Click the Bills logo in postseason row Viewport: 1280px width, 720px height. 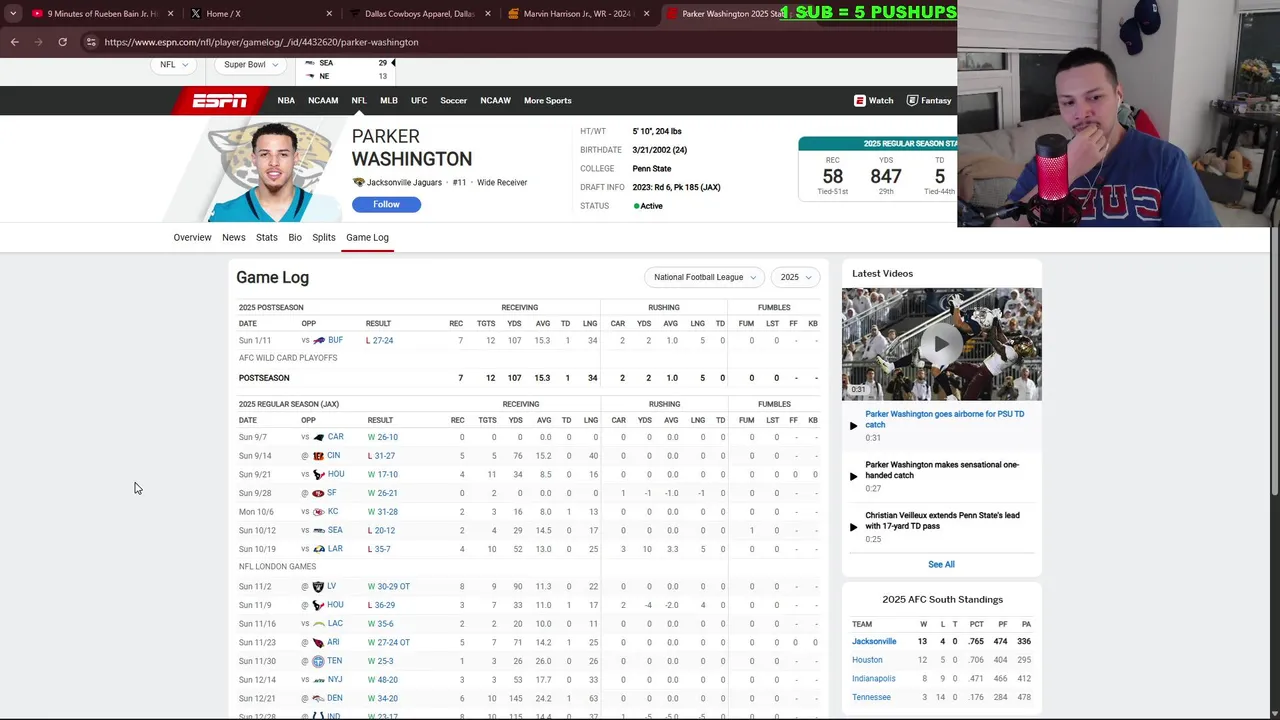tap(319, 341)
